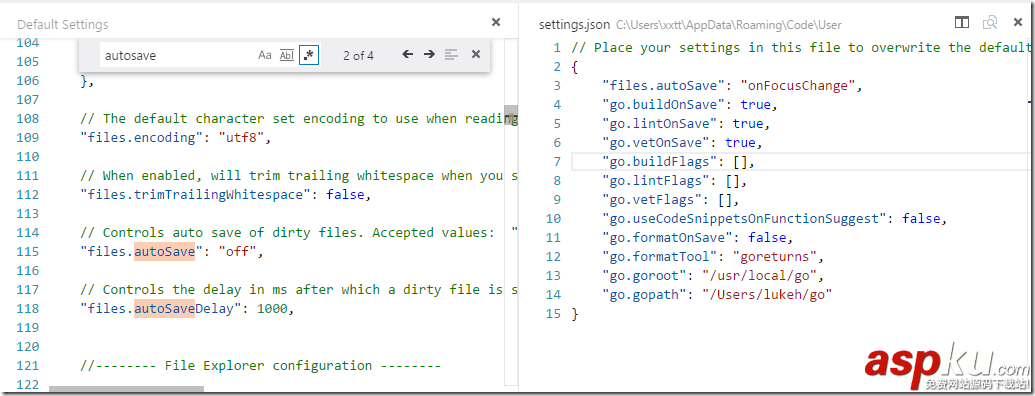Click the open preview search icon
Image resolution: width=1035 pixels, height=396 pixels.
point(989,23)
